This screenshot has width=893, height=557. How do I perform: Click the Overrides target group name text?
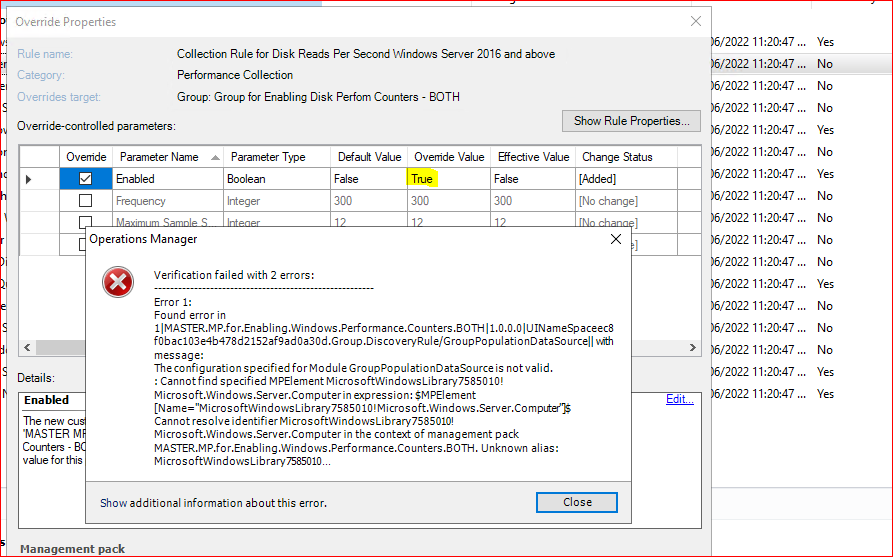(318, 97)
